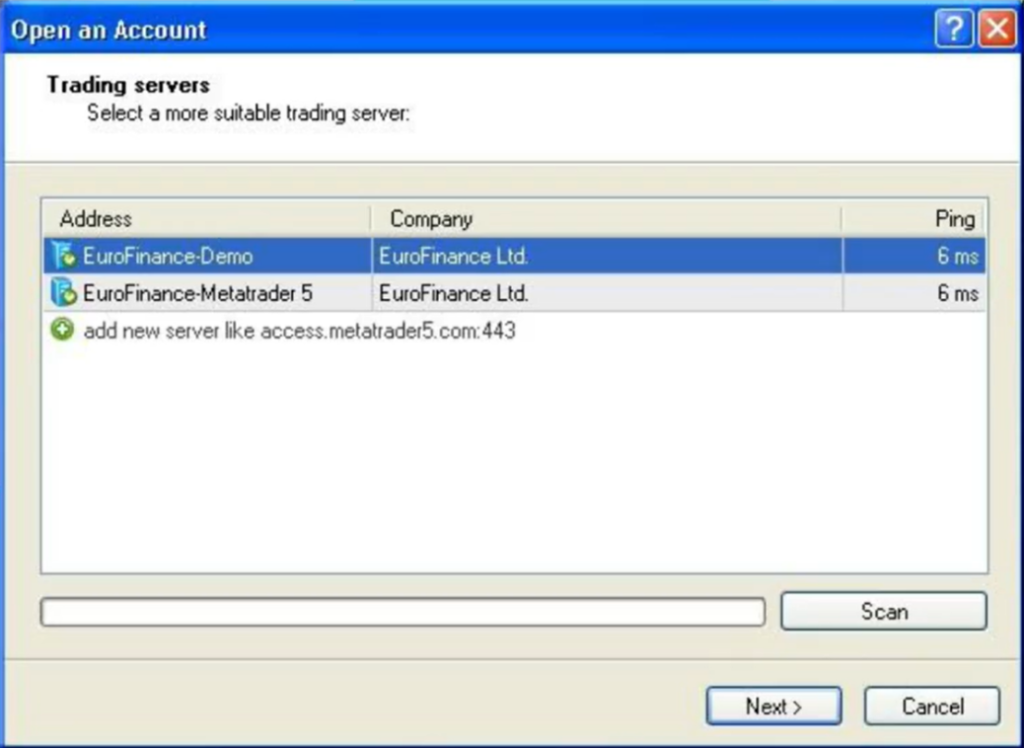Click the scan progress bar
The width and height of the screenshot is (1024, 748).
point(403,612)
